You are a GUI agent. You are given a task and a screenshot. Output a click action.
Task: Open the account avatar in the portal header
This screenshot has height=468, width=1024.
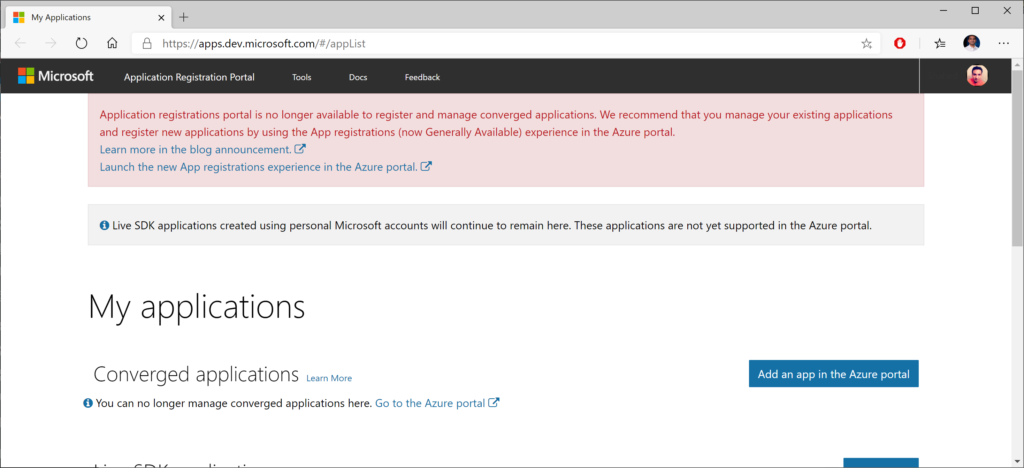pyautogui.click(x=977, y=76)
